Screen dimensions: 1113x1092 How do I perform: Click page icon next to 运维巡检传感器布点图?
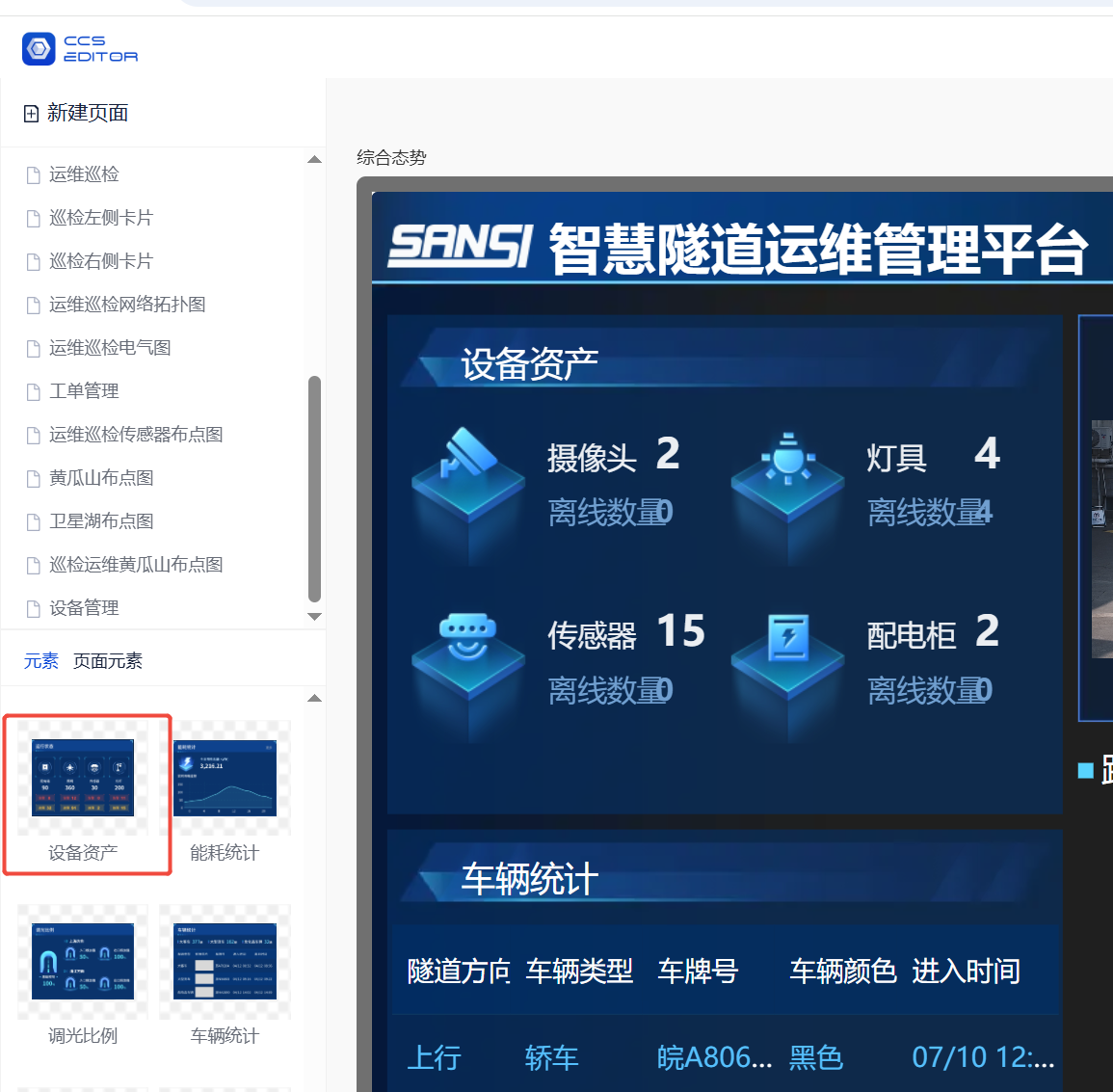tap(34, 436)
